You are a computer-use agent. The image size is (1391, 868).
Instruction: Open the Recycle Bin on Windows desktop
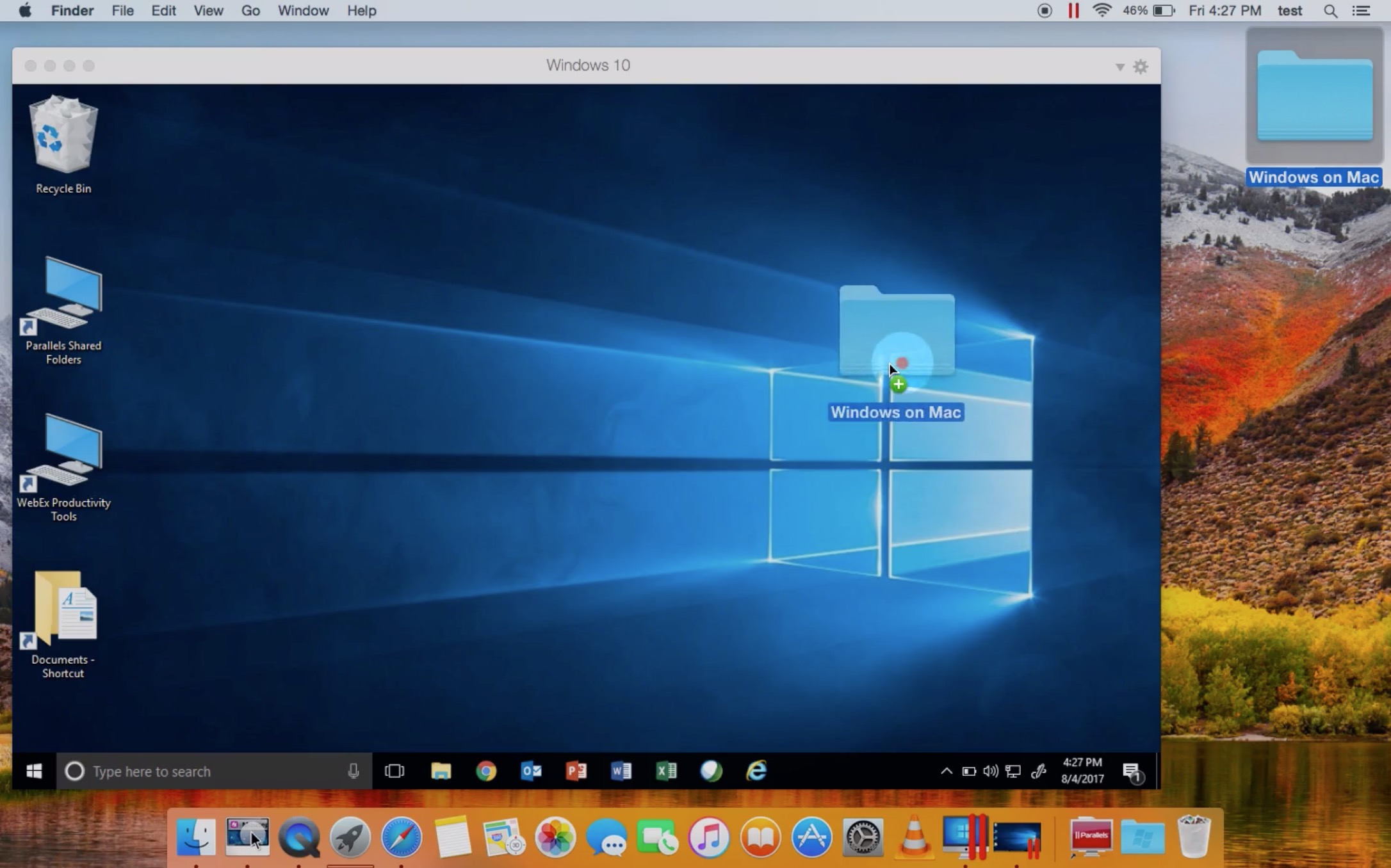(x=63, y=144)
